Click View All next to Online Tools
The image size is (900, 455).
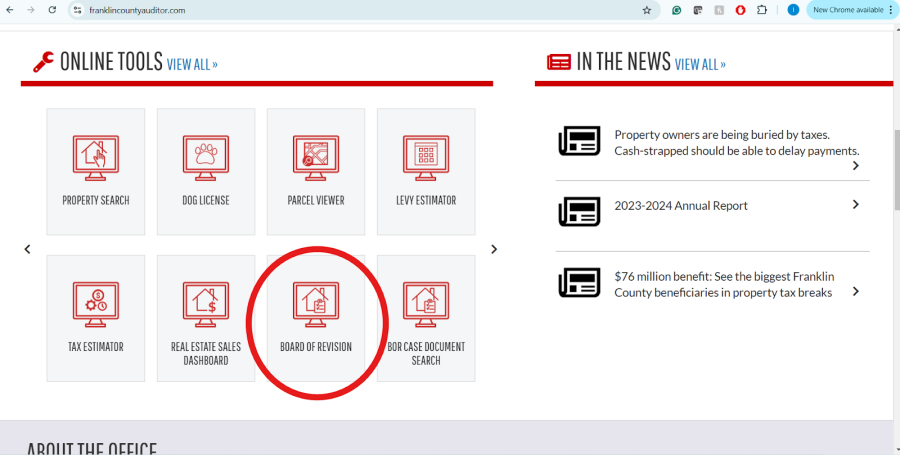[x=192, y=64]
